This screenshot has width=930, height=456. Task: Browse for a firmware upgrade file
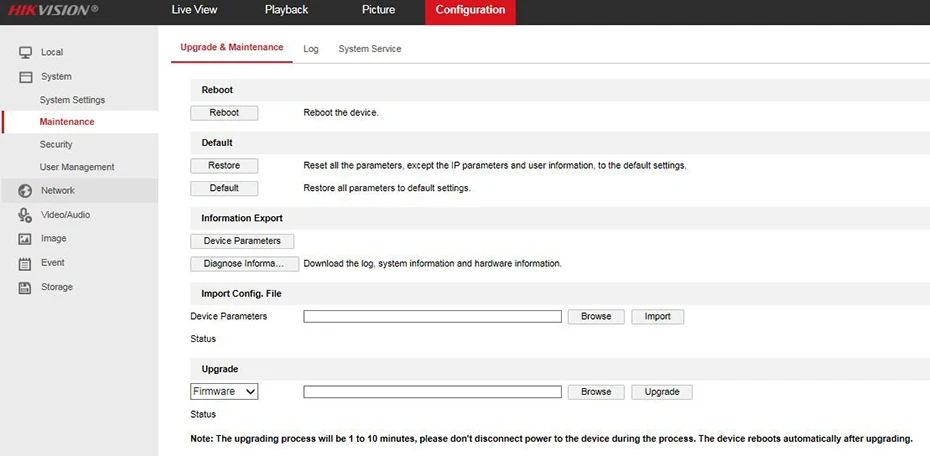(x=596, y=392)
